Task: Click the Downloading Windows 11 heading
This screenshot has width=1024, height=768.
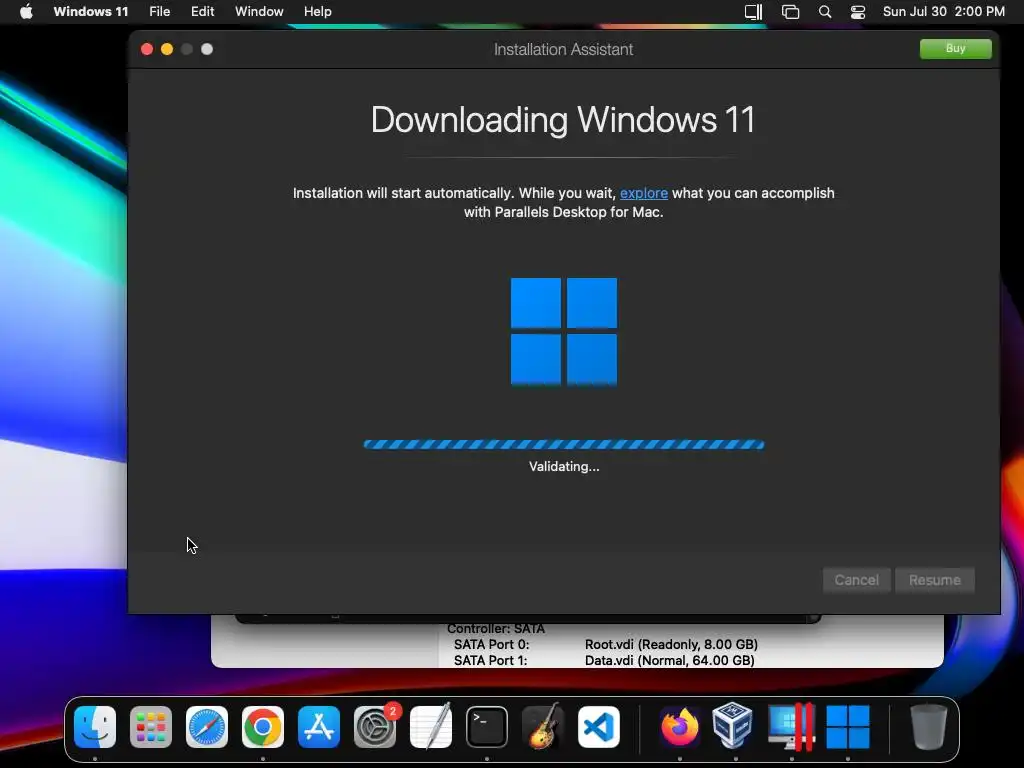Action: [563, 120]
